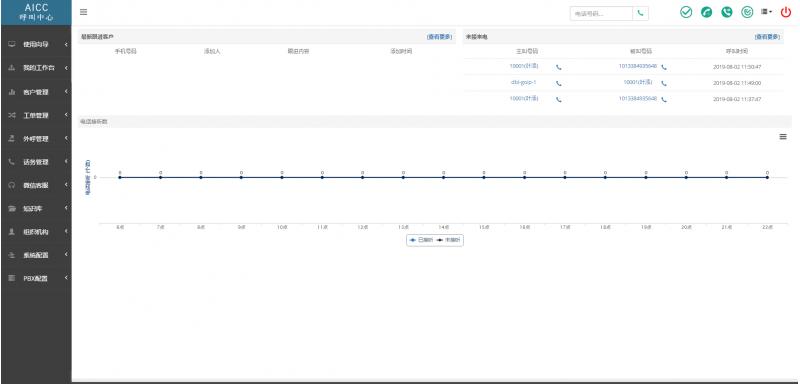Select the 主叫号码 column header

pos(527,52)
